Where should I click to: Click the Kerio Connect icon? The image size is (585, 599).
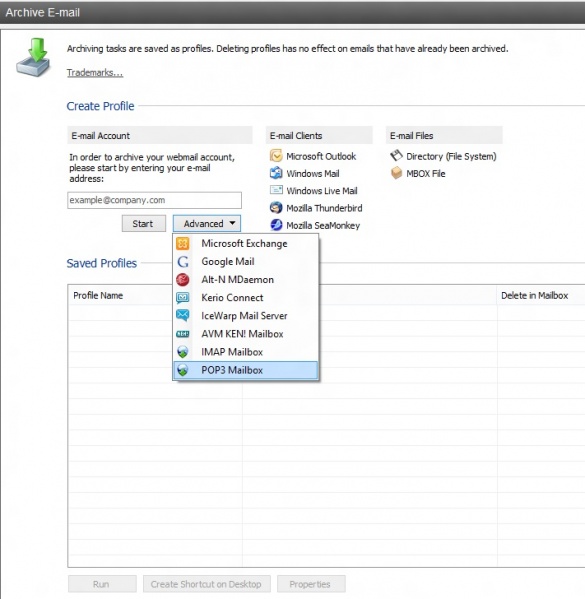tap(183, 298)
